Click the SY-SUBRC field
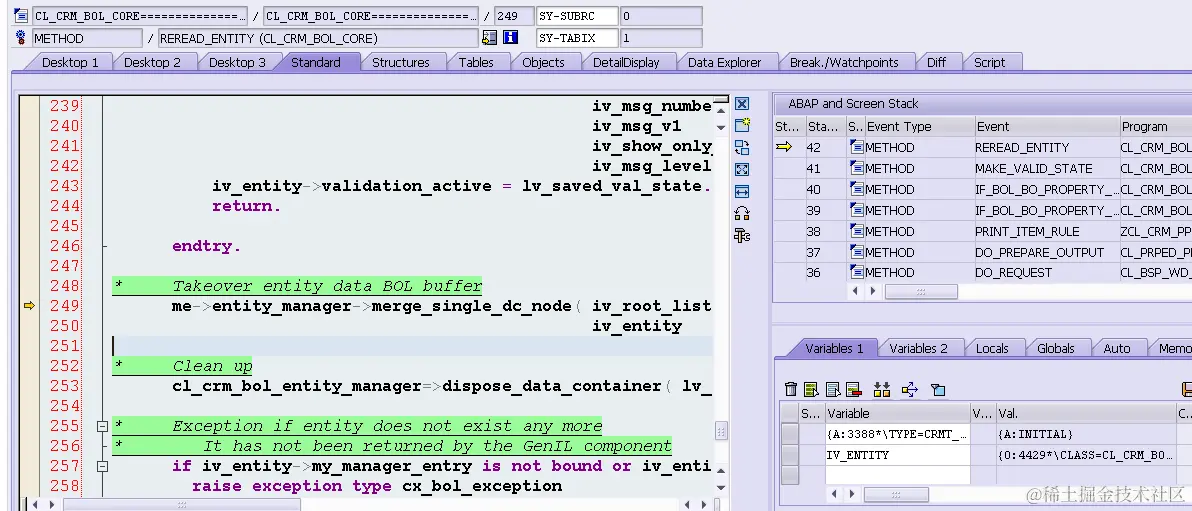 (577, 16)
